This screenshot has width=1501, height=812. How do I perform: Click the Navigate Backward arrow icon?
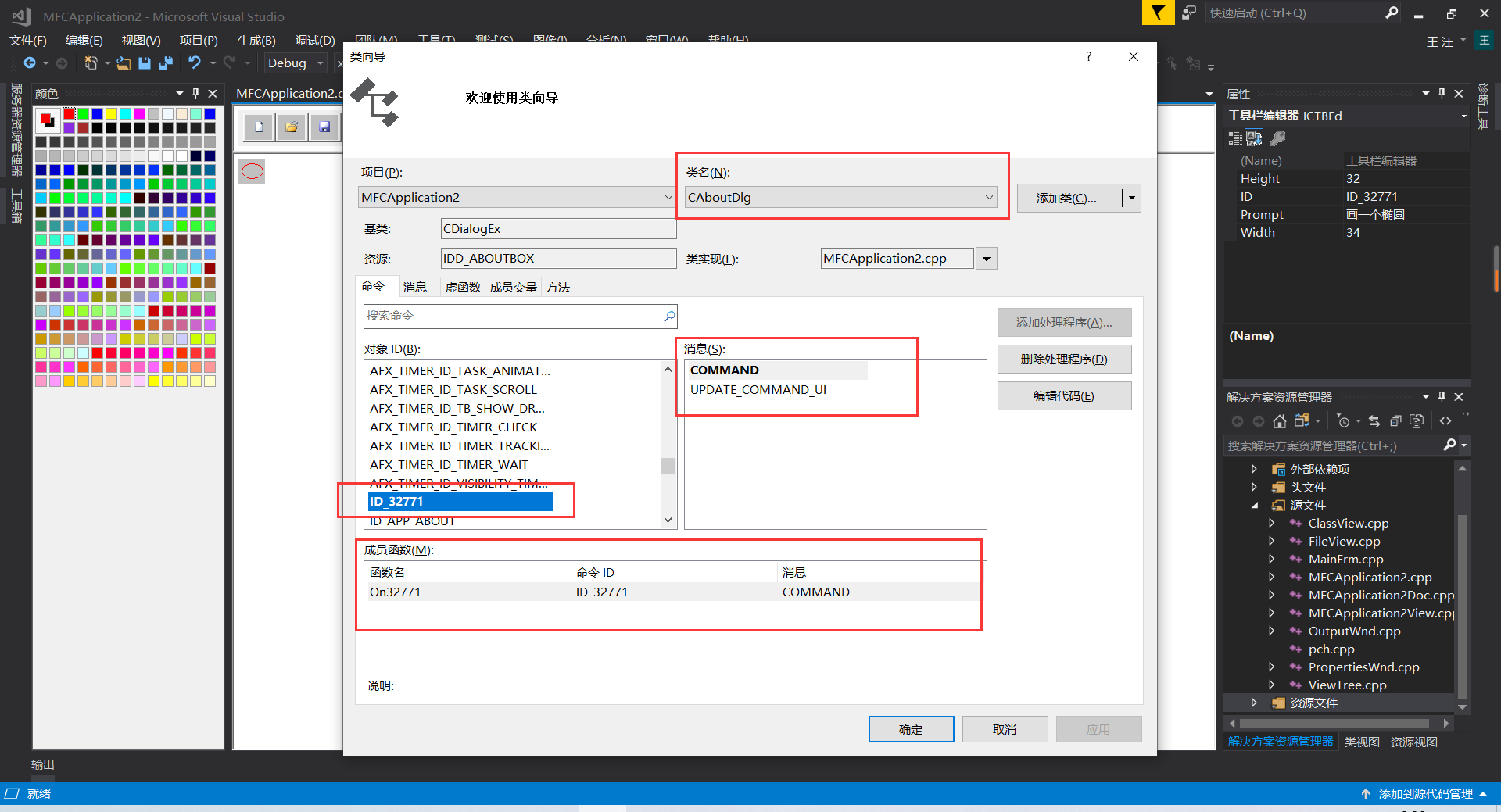point(30,63)
